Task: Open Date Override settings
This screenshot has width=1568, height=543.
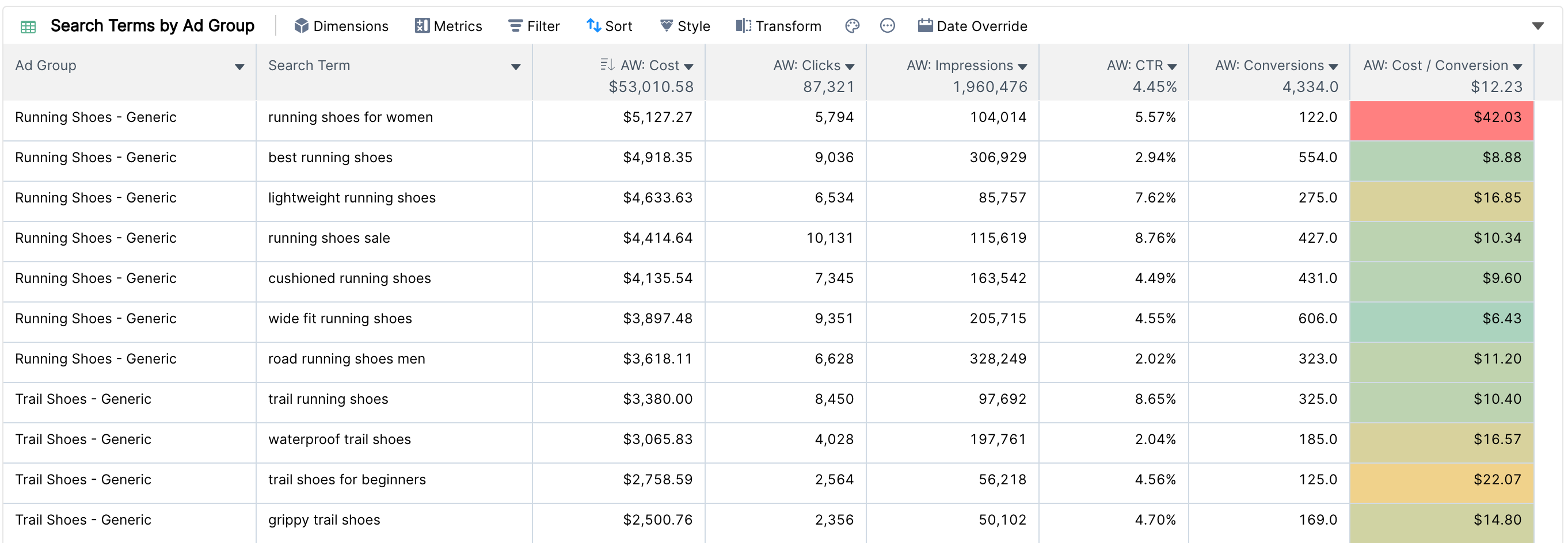Action: tap(973, 26)
